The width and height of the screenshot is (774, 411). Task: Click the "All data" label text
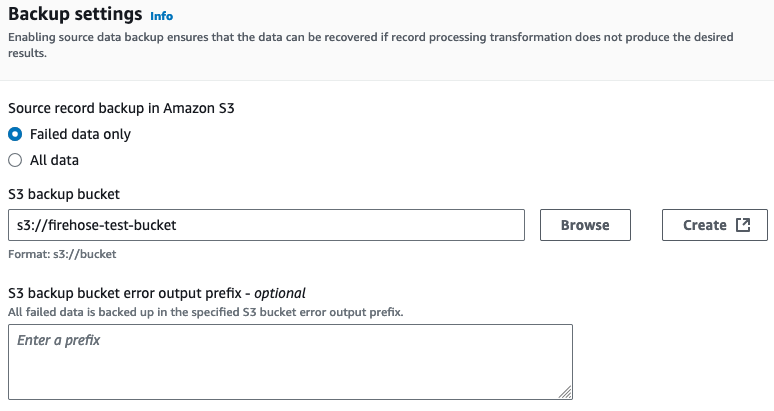coord(54,160)
